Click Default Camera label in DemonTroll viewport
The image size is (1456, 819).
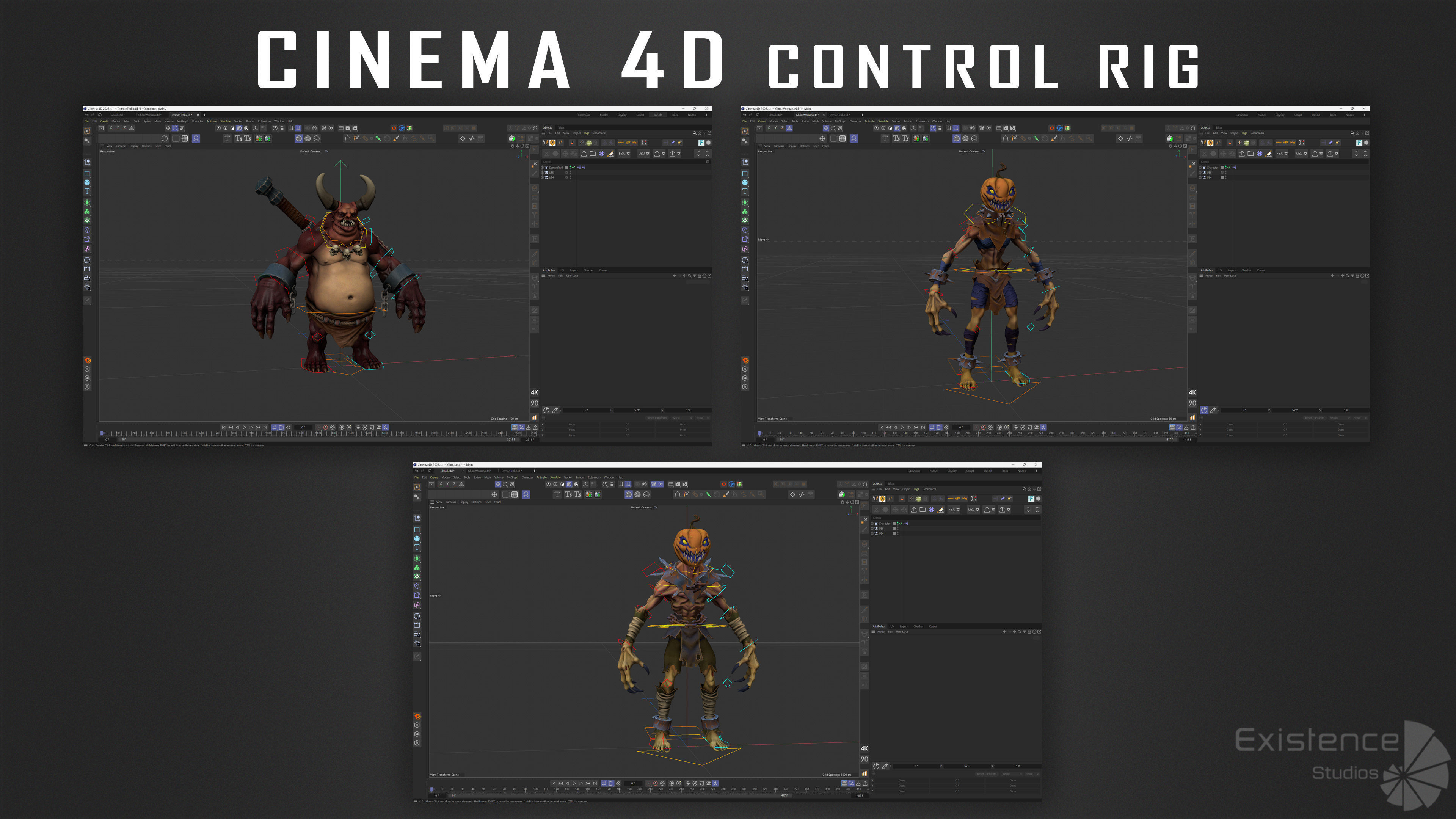click(310, 151)
